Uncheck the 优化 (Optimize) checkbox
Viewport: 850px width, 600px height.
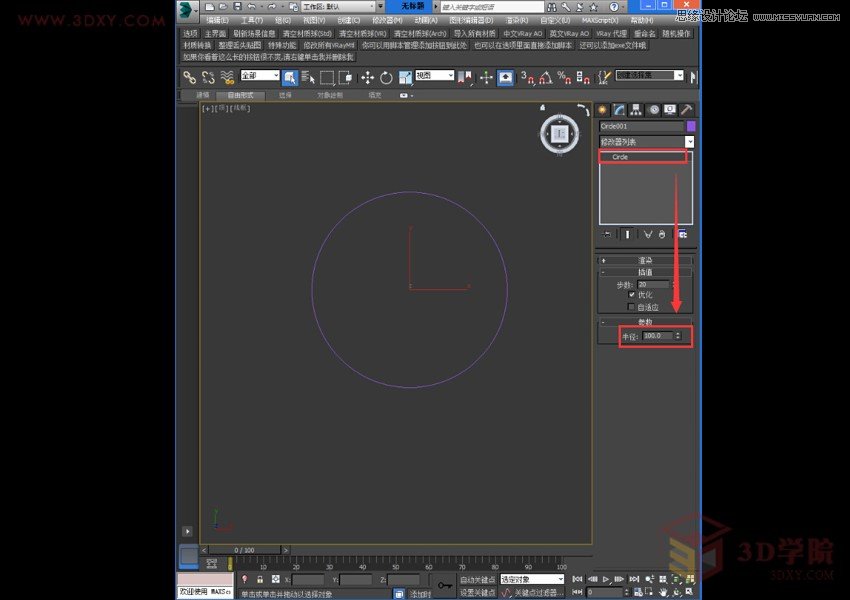pyautogui.click(x=631, y=295)
